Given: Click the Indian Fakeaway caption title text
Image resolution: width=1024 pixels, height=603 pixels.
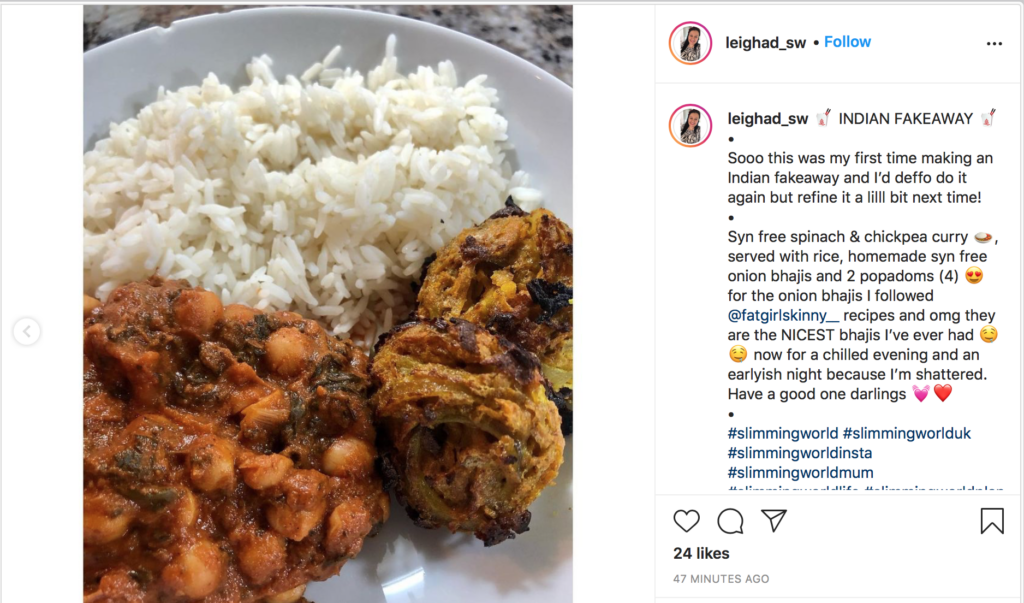Looking at the screenshot, I should coord(905,119).
